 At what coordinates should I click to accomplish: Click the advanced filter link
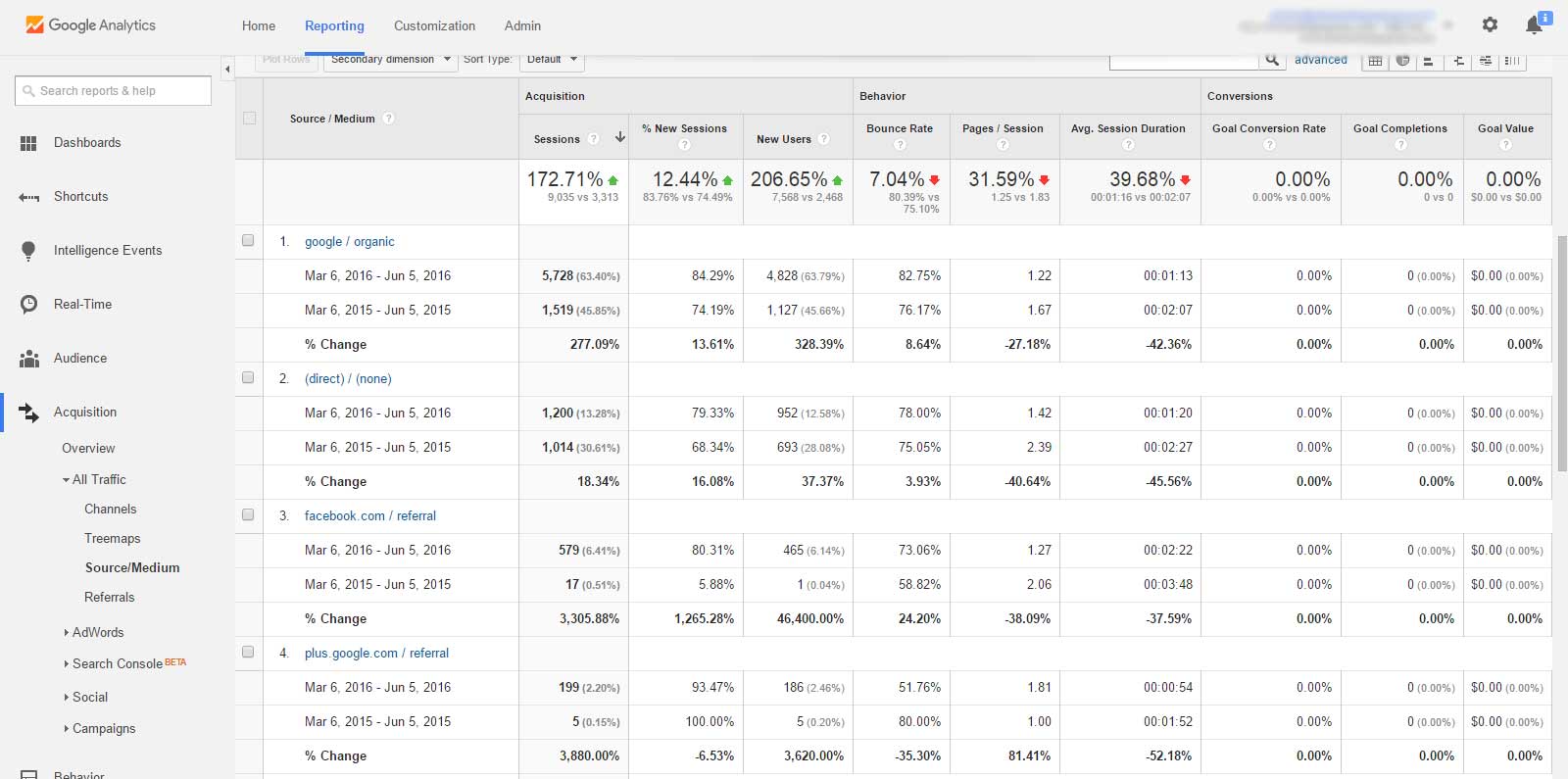tap(1321, 60)
